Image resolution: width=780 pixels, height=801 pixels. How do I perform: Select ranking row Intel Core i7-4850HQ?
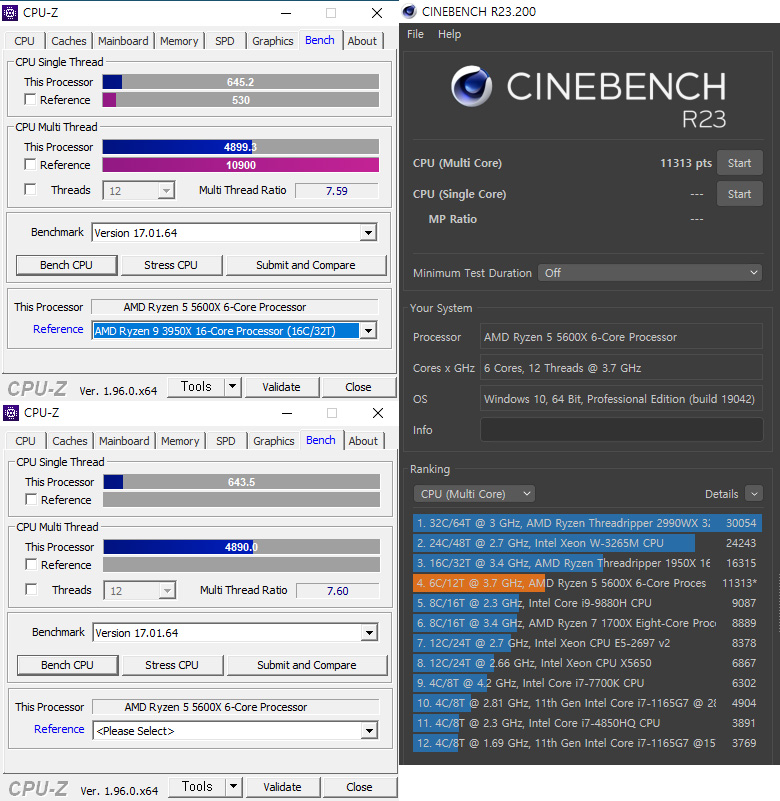pyautogui.click(x=587, y=723)
